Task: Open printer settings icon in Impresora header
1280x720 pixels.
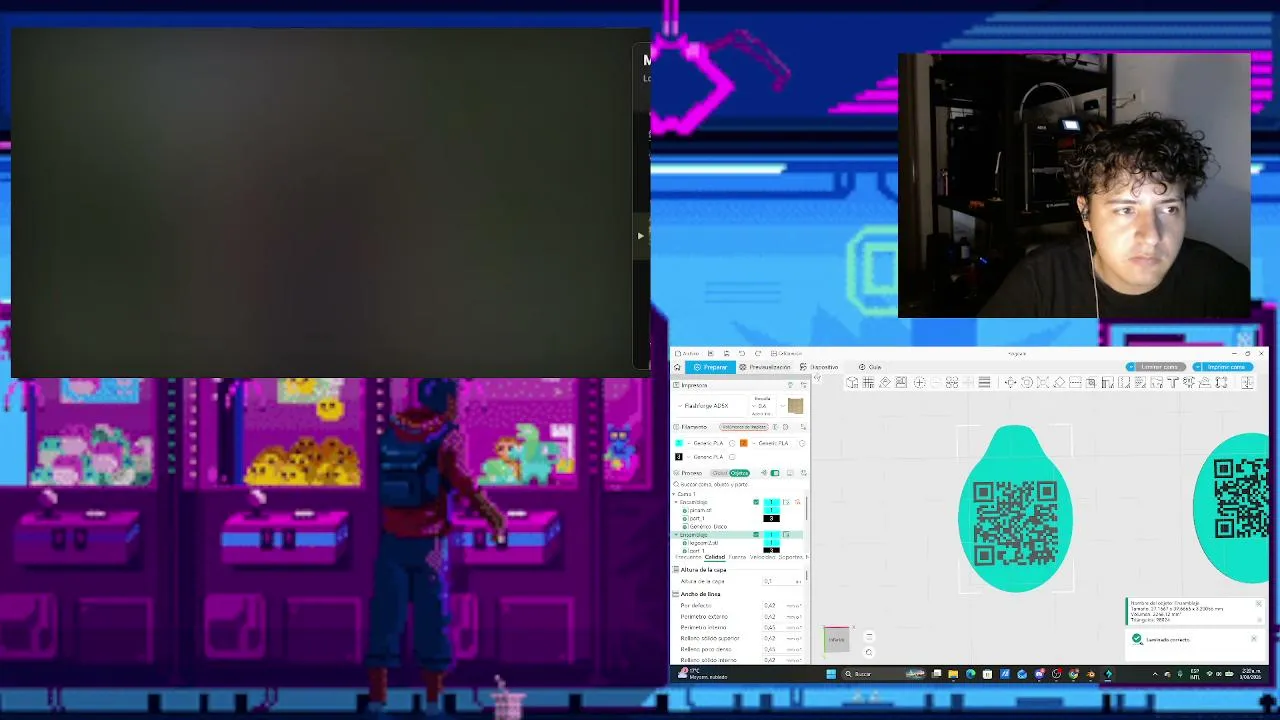Action: coord(803,385)
